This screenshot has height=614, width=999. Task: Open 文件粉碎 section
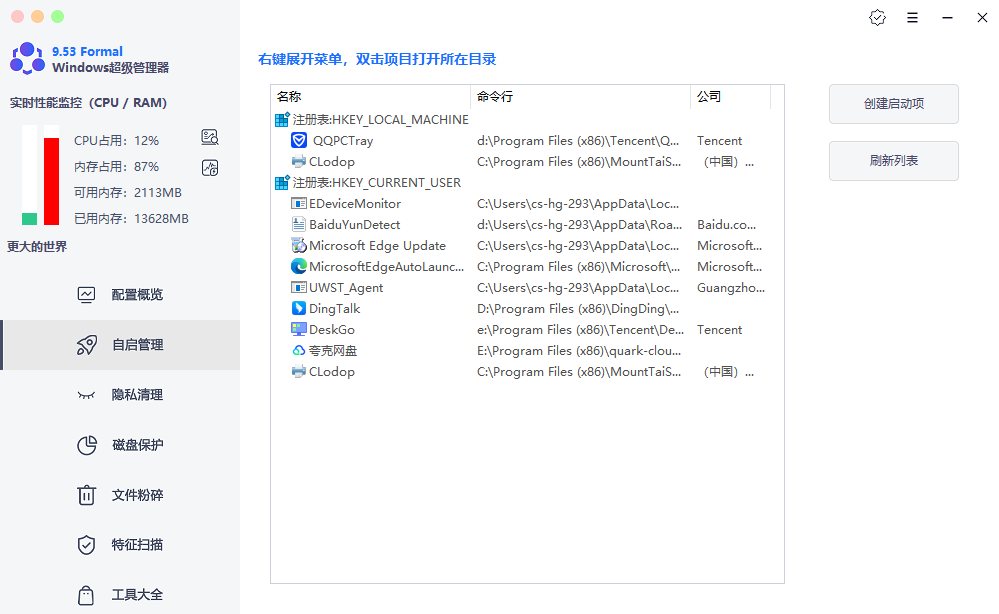[x=121, y=495]
